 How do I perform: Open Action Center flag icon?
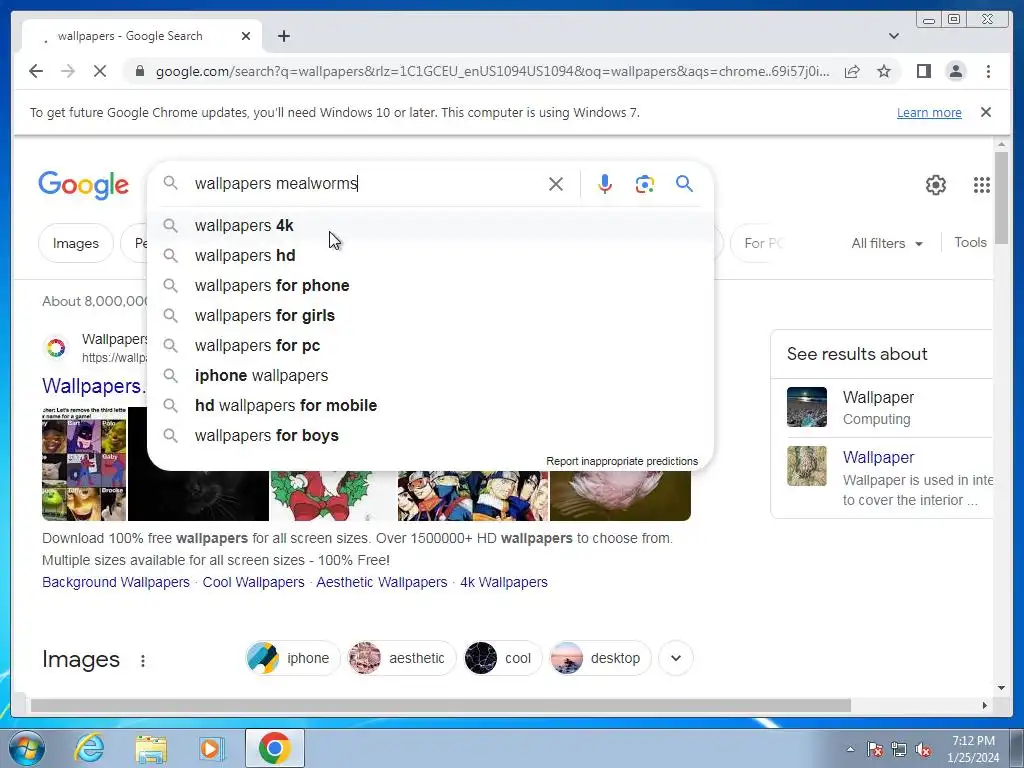pos(875,749)
